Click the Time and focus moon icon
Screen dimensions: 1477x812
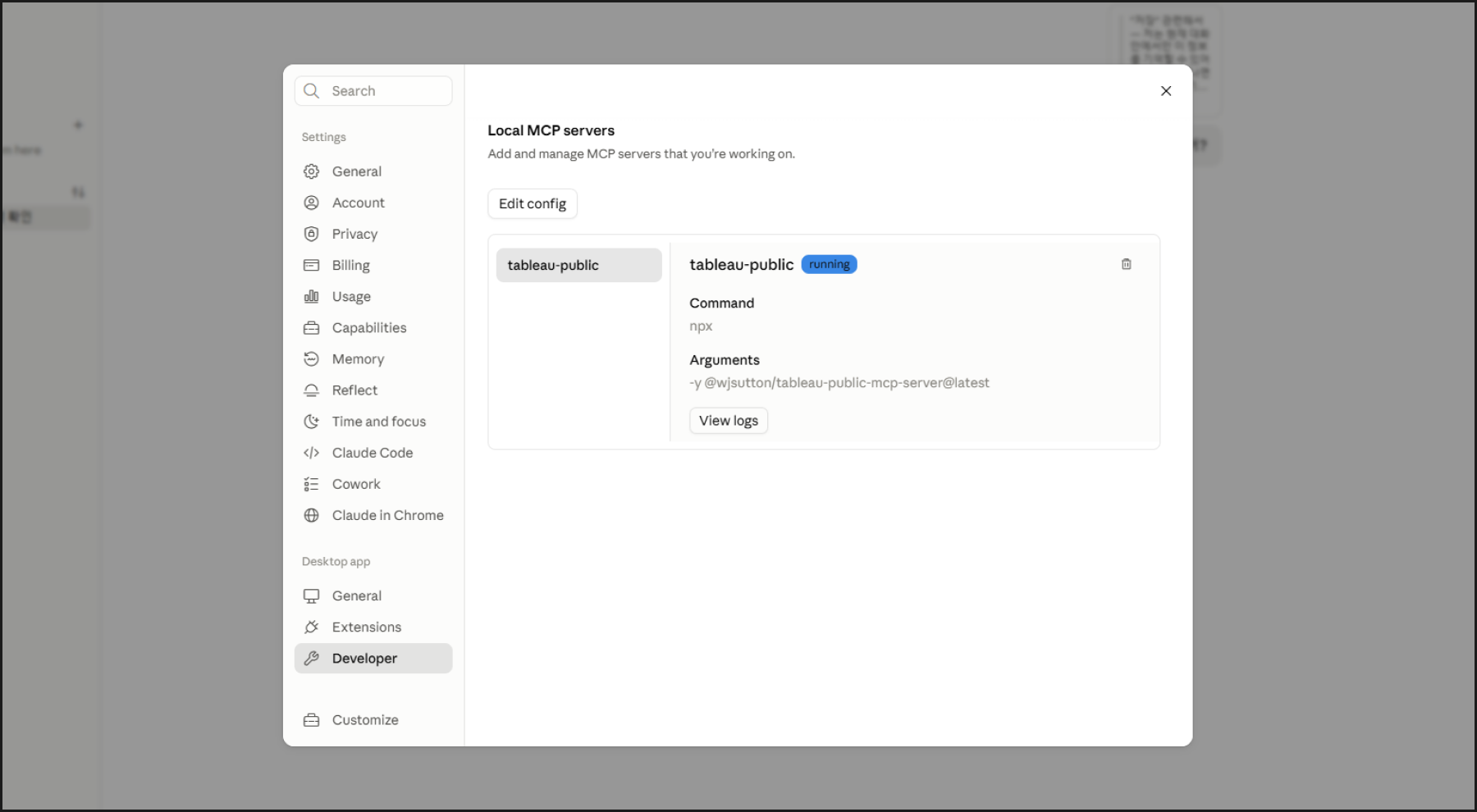(x=312, y=422)
